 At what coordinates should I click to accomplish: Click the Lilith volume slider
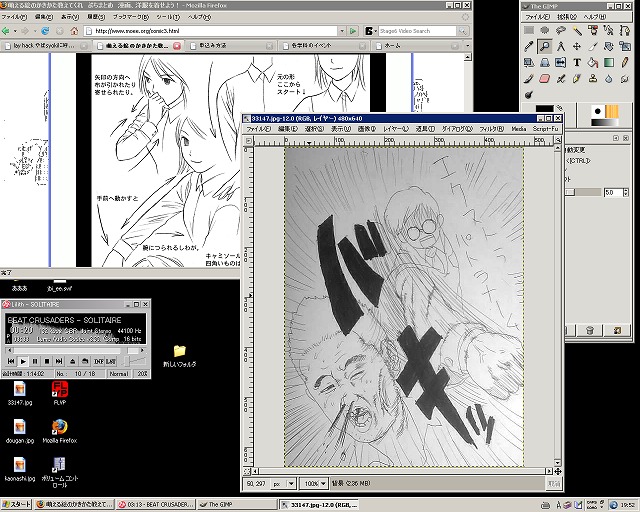[x=134, y=361]
